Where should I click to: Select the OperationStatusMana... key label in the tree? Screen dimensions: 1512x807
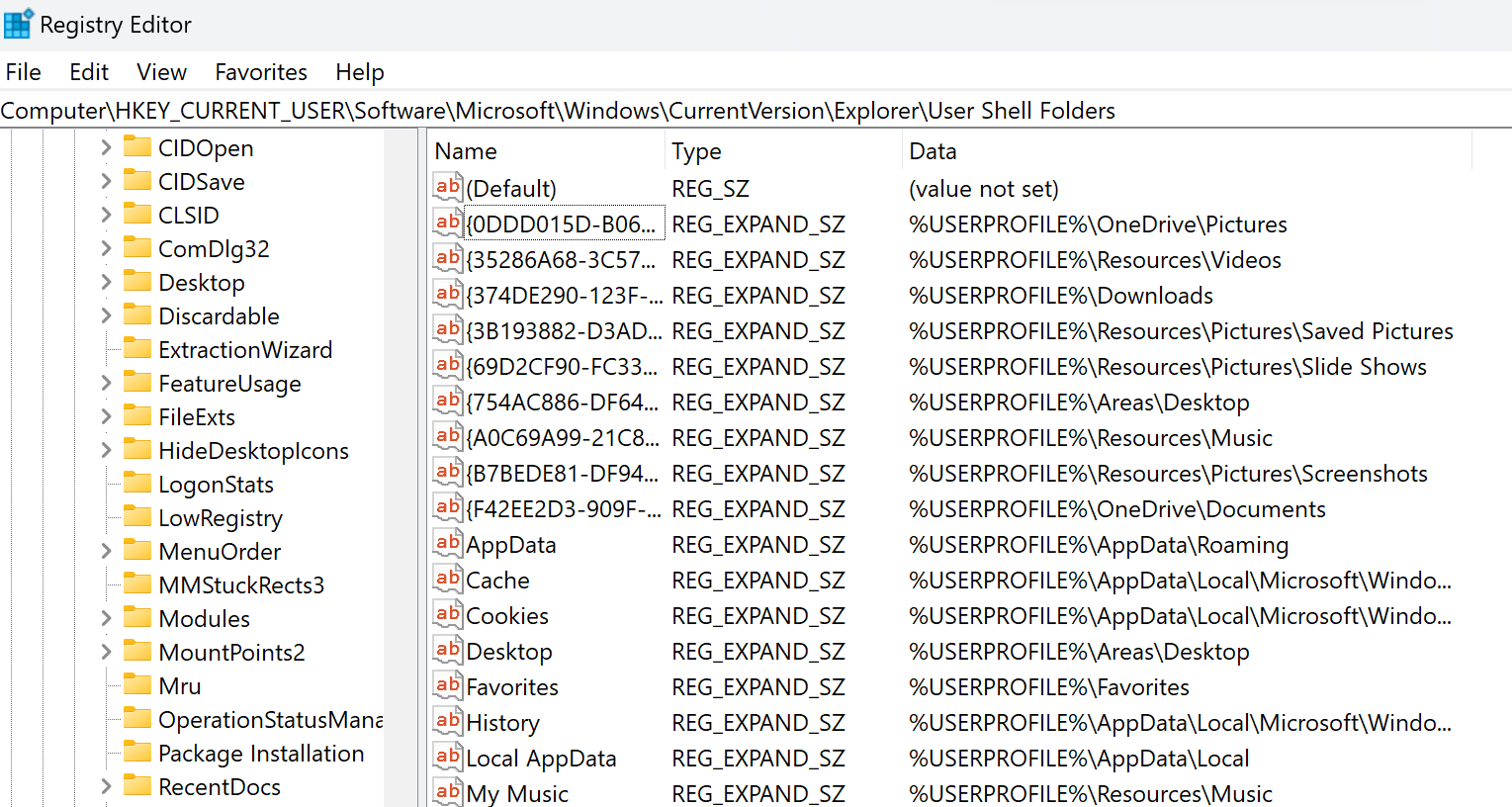click(270, 720)
